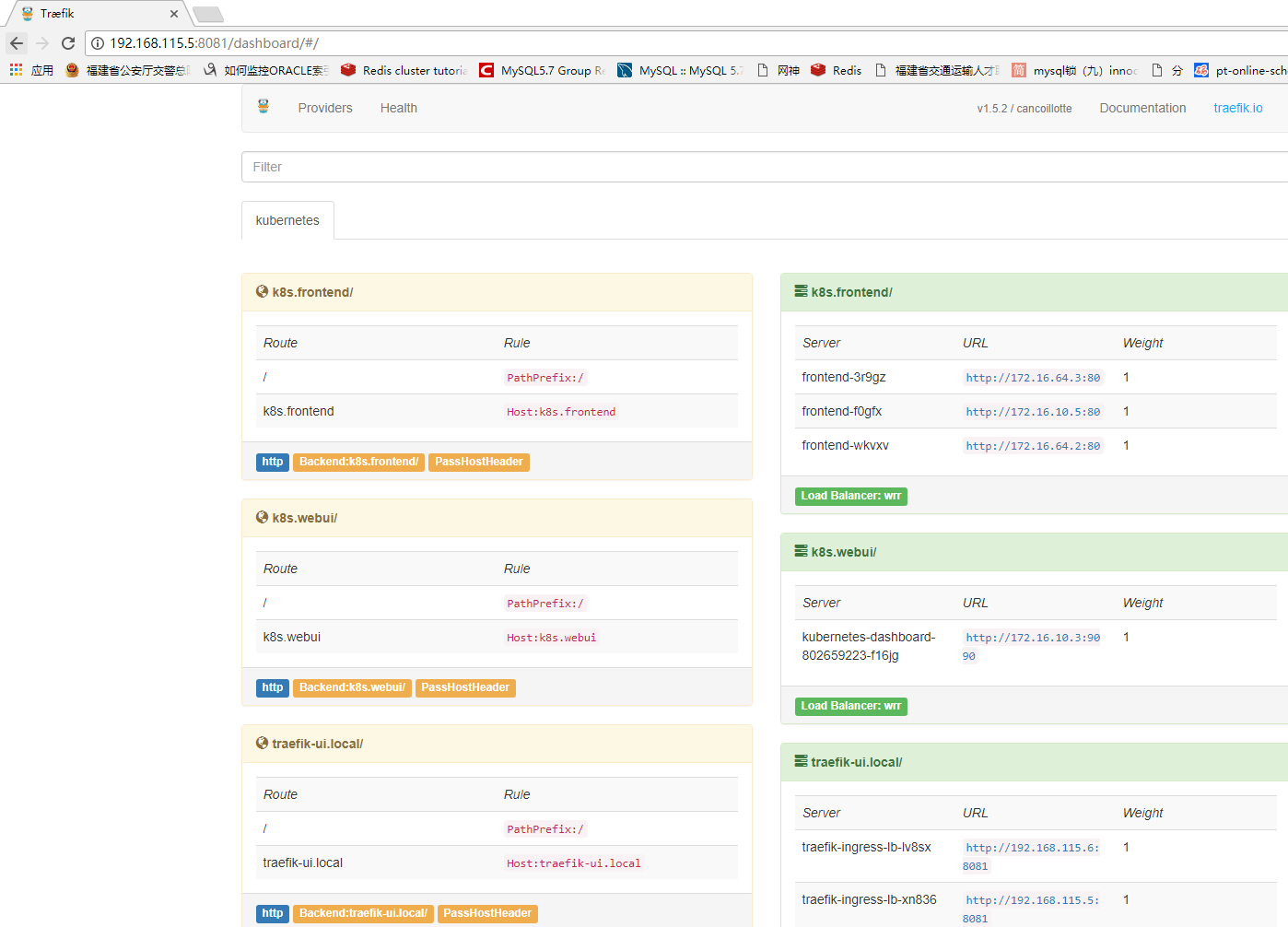Image resolution: width=1288 pixels, height=927 pixels.
Task: Click Backend:k8s.frontend/ badge
Action: click(358, 462)
